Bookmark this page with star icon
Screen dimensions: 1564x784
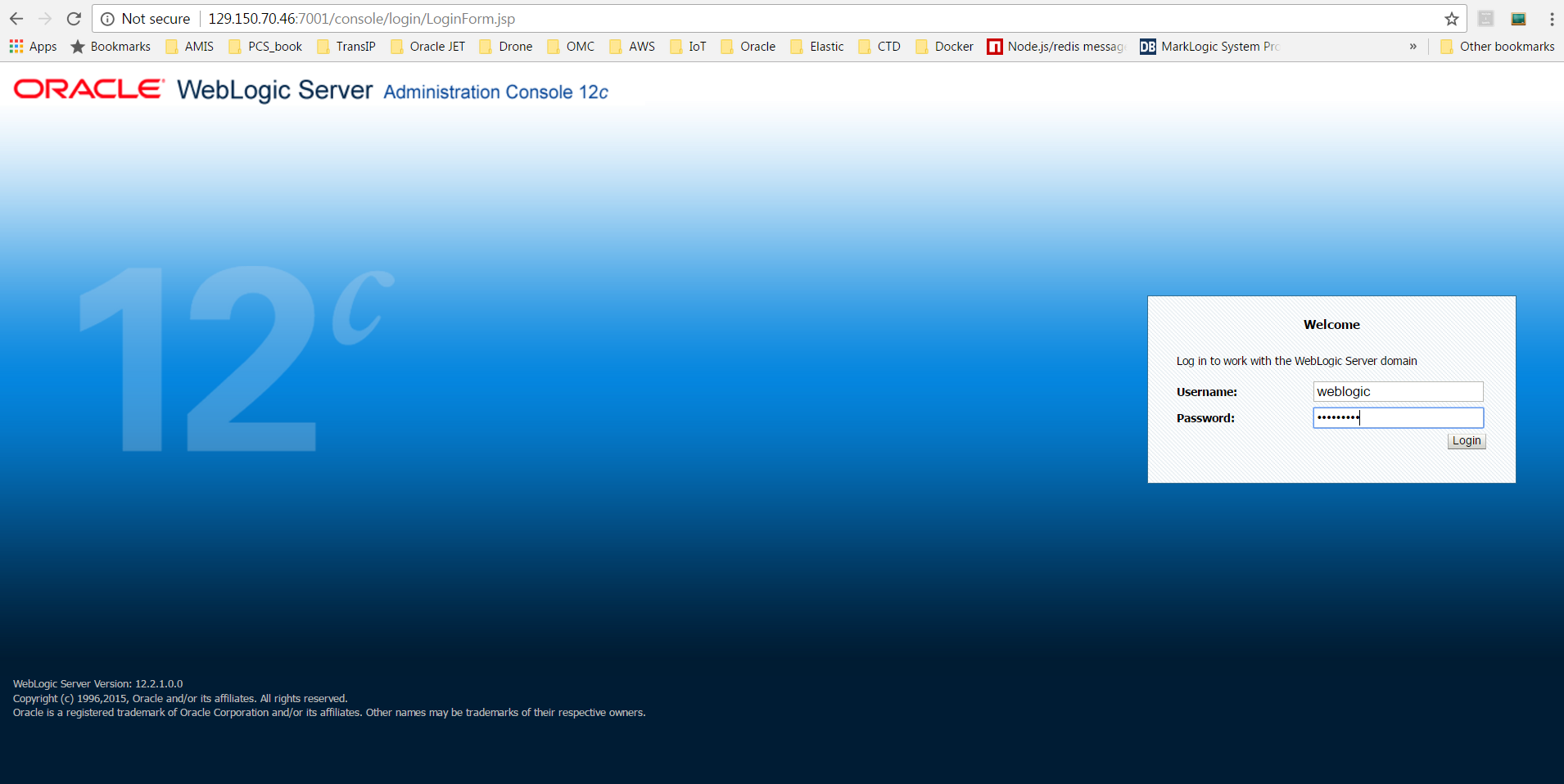tap(1452, 19)
